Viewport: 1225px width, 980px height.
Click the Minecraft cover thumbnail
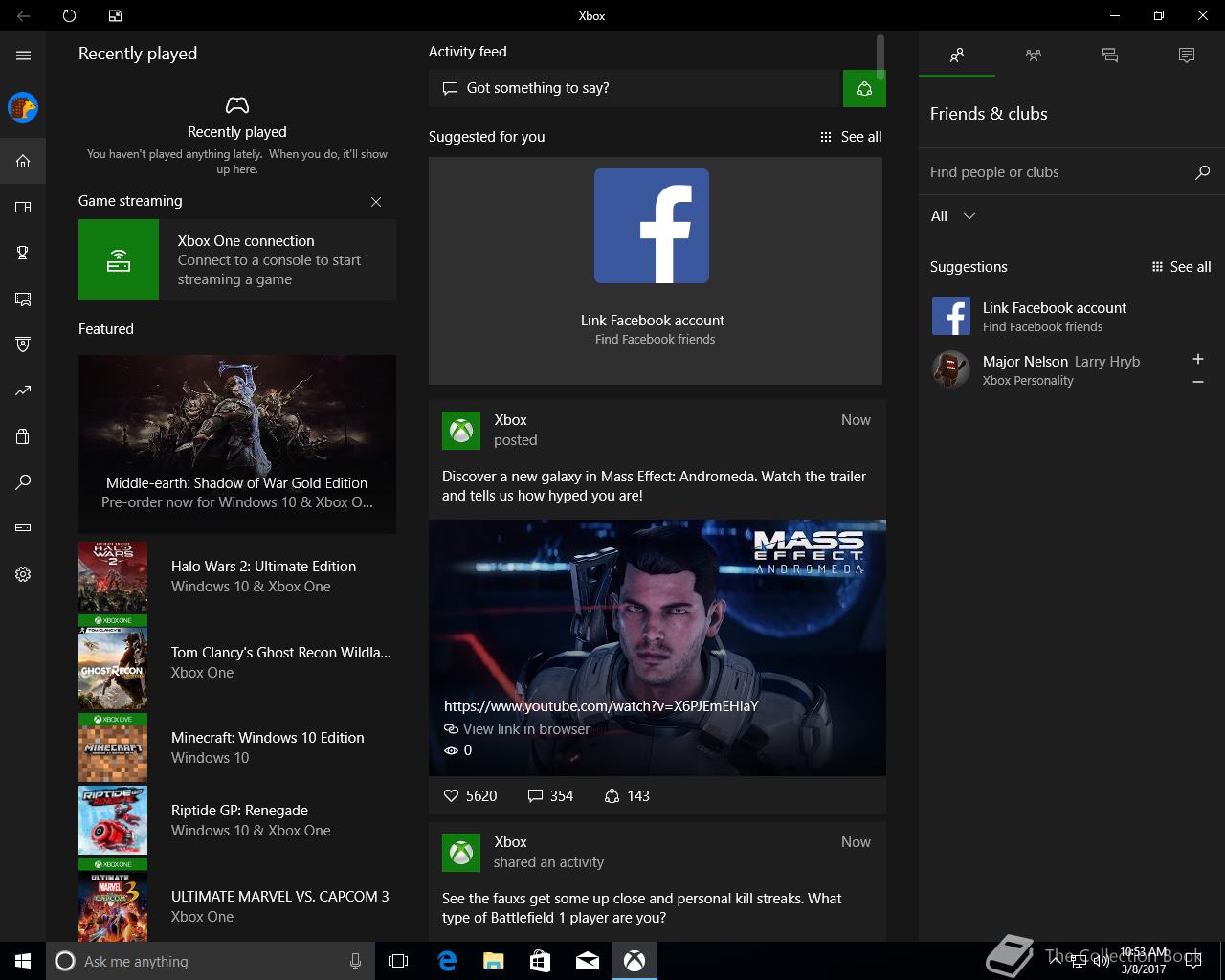pyautogui.click(x=113, y=747)
